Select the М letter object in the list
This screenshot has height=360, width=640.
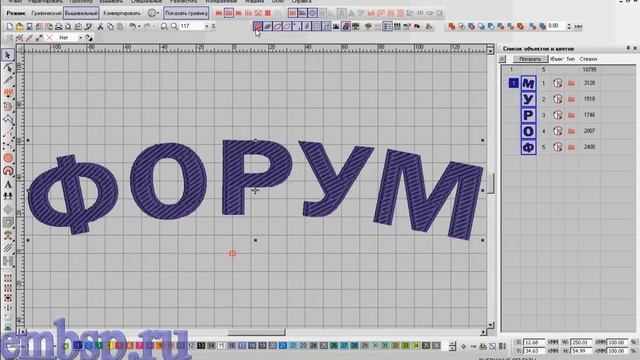528,83
